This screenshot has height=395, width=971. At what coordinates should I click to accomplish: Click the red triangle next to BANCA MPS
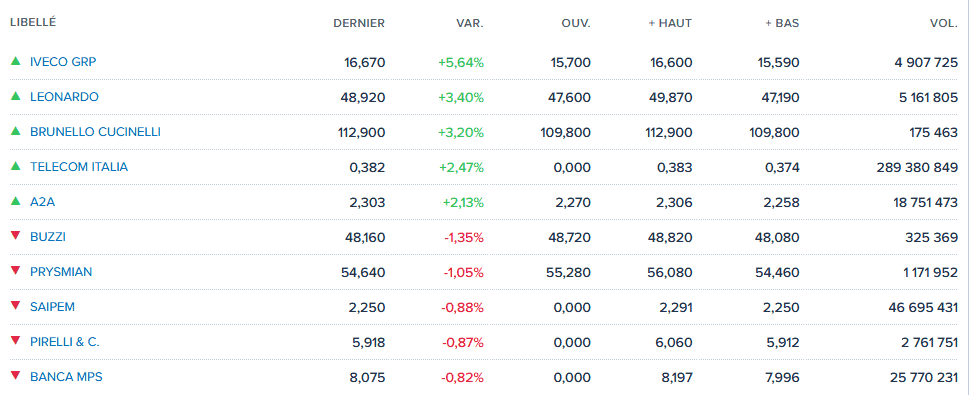pyautogui.click(x=15, y=376)
